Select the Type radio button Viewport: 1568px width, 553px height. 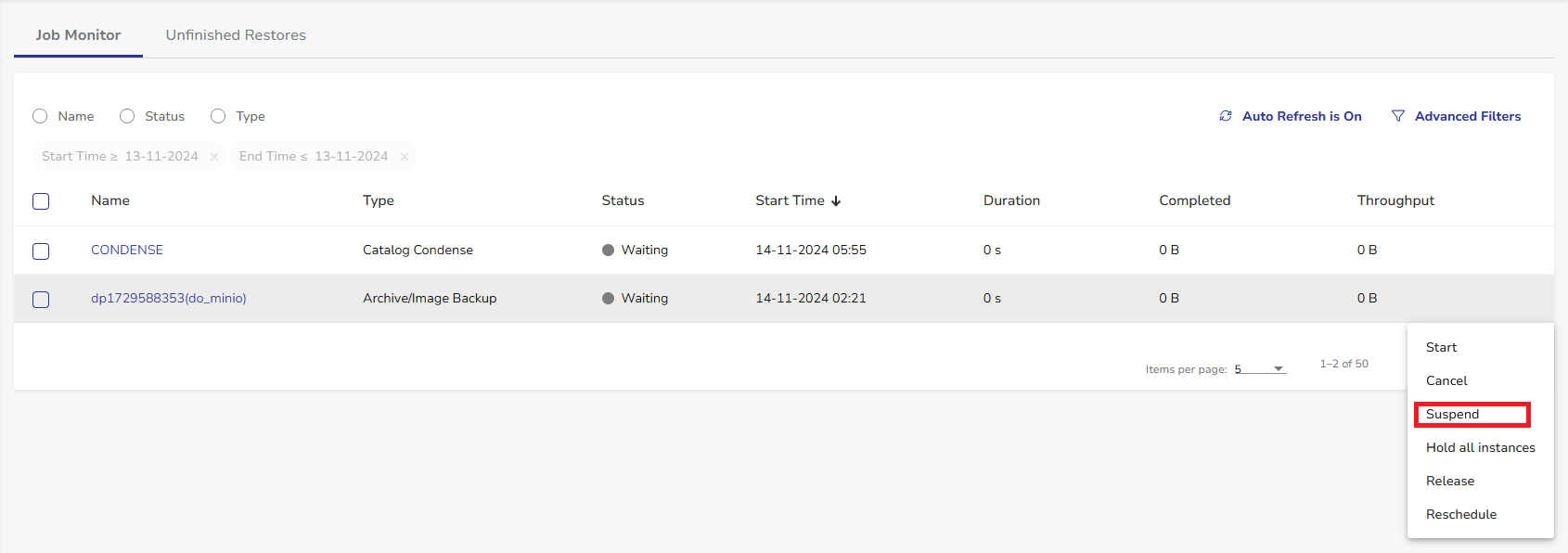[x=218, y=116]
